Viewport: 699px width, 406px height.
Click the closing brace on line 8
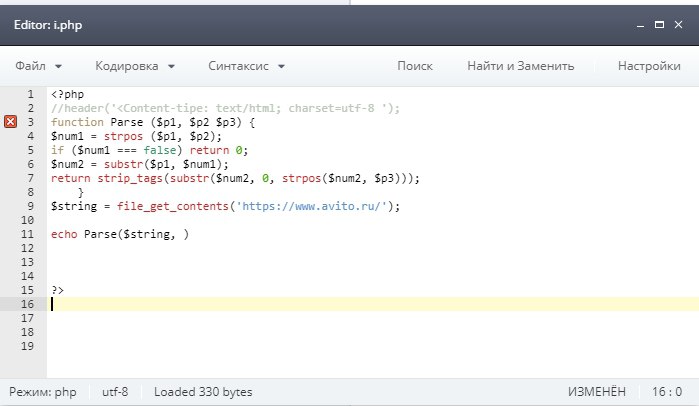pos(81,192)
